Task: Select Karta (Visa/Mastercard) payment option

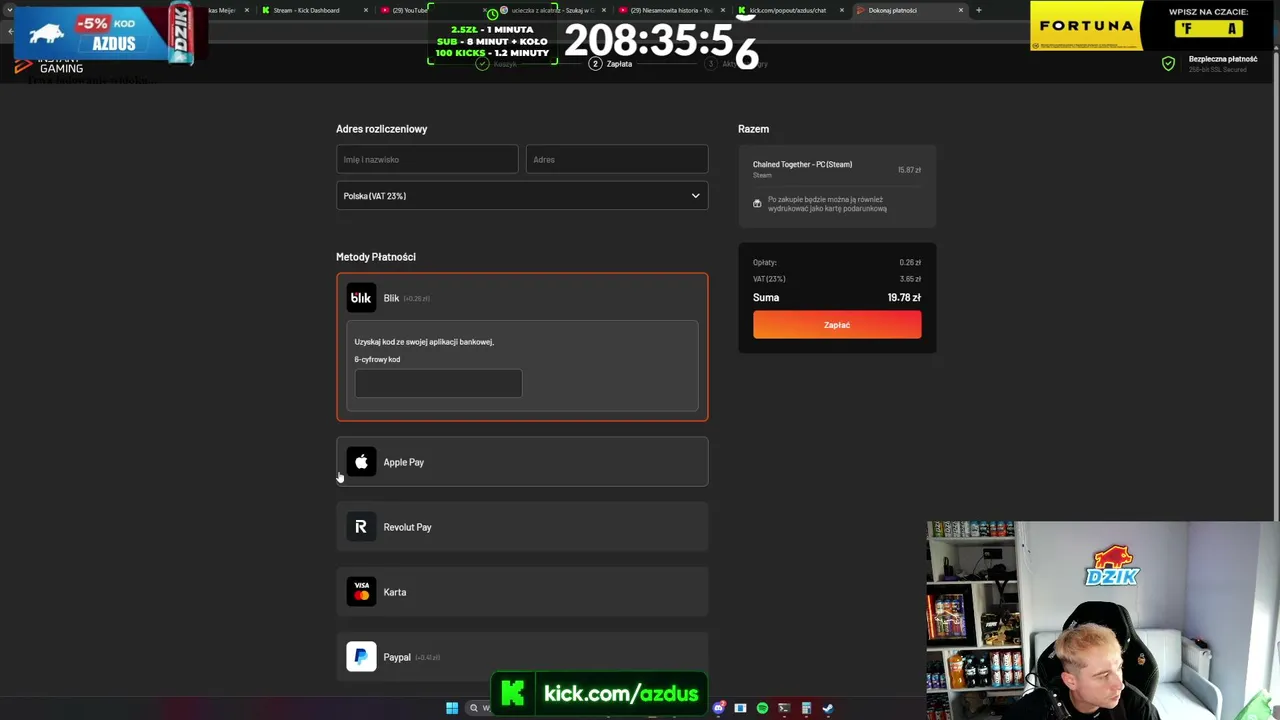Action: [x=522, y=592]
